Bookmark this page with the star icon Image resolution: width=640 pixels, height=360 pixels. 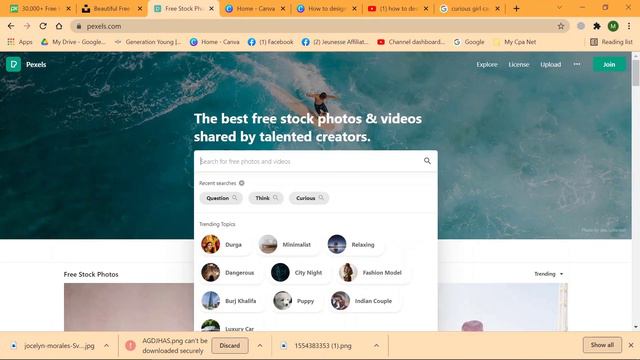coord(561,26)
